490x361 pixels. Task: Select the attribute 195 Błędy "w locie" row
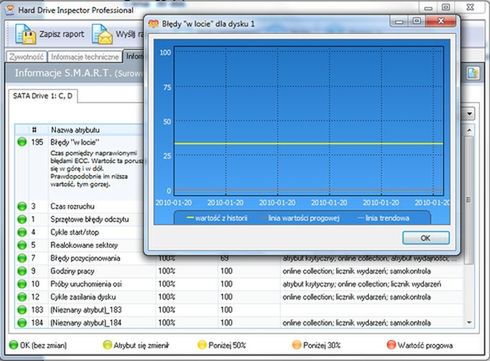(80, 168)
